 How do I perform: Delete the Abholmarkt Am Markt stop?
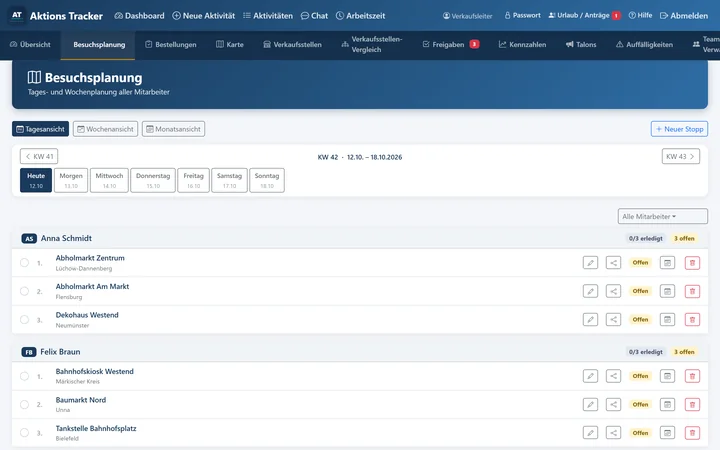[692, 291]
